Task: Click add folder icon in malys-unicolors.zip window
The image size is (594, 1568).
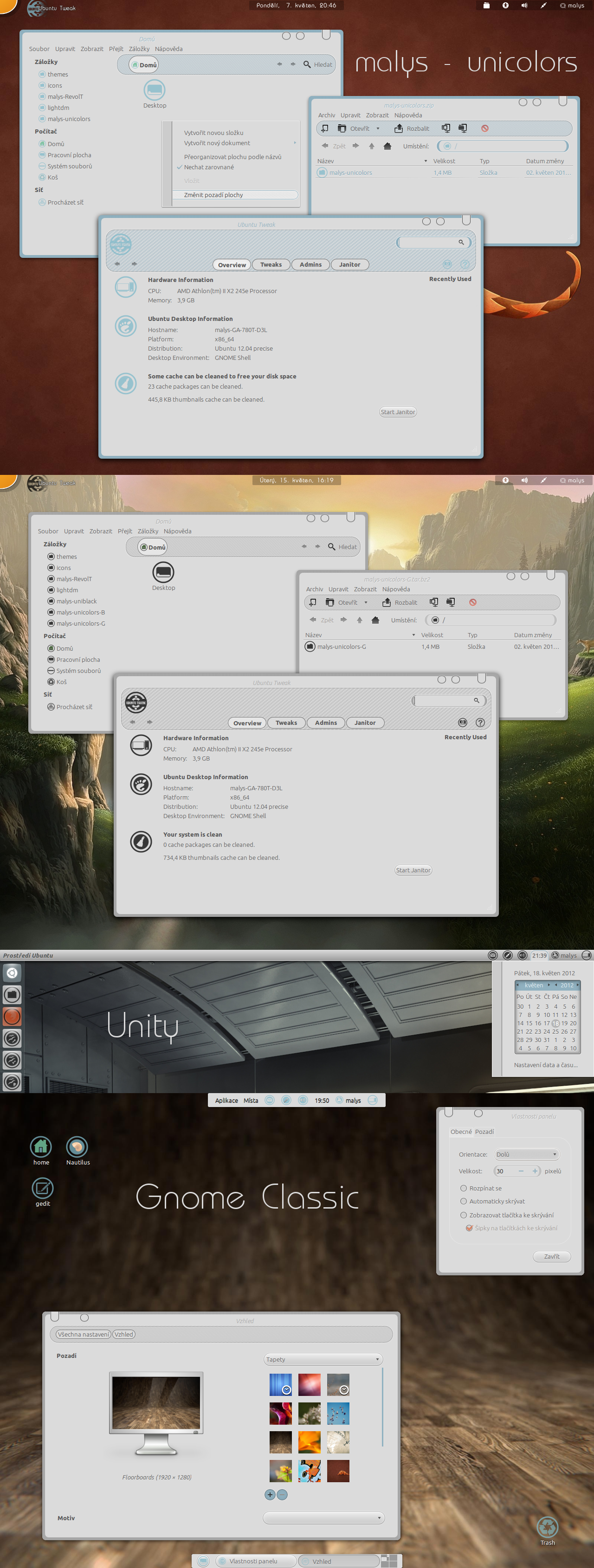Action: pos(463,128)
